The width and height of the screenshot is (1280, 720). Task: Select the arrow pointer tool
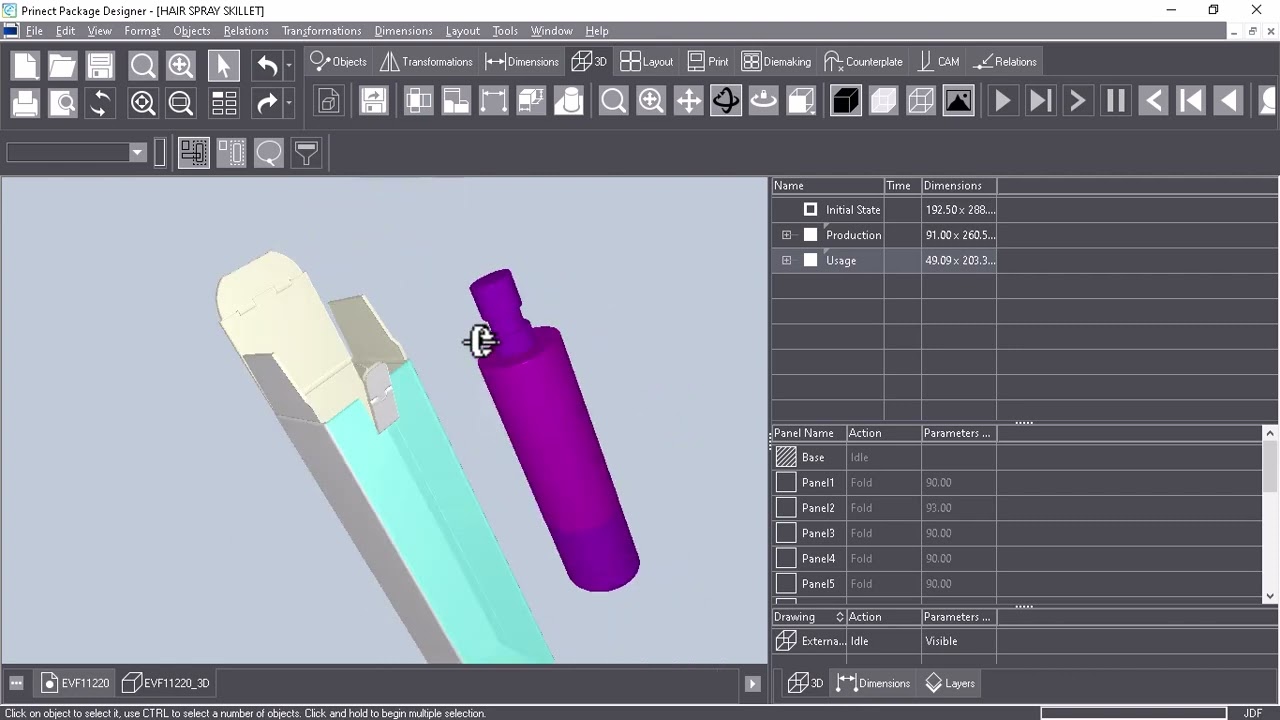tap(223, 66)
